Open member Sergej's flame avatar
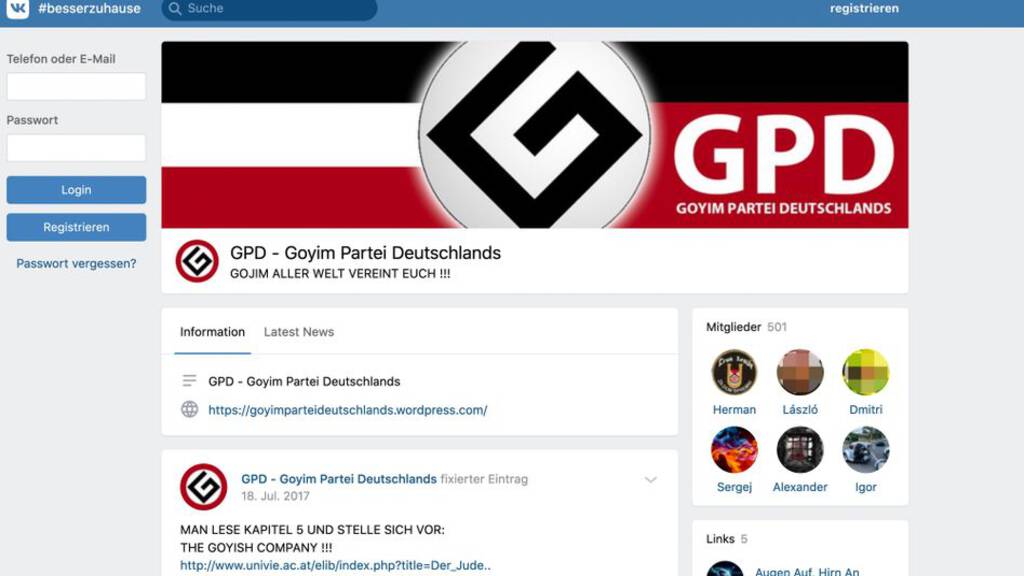Viewport: 1024px width, 576px height. coord(734,450)
